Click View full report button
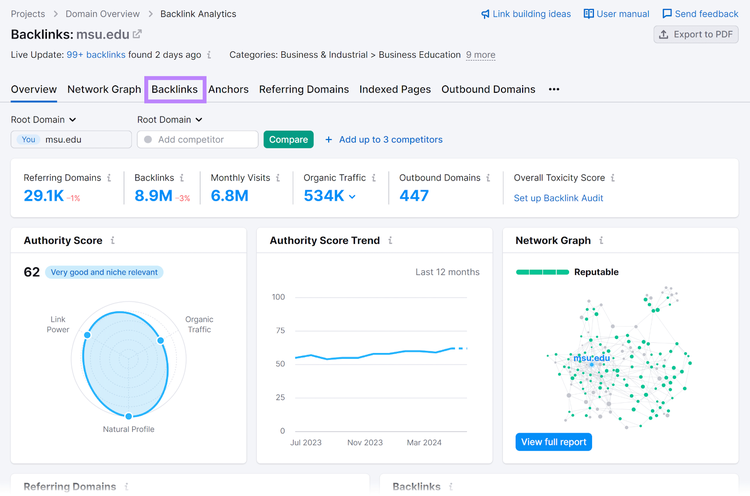 [553, 442]
